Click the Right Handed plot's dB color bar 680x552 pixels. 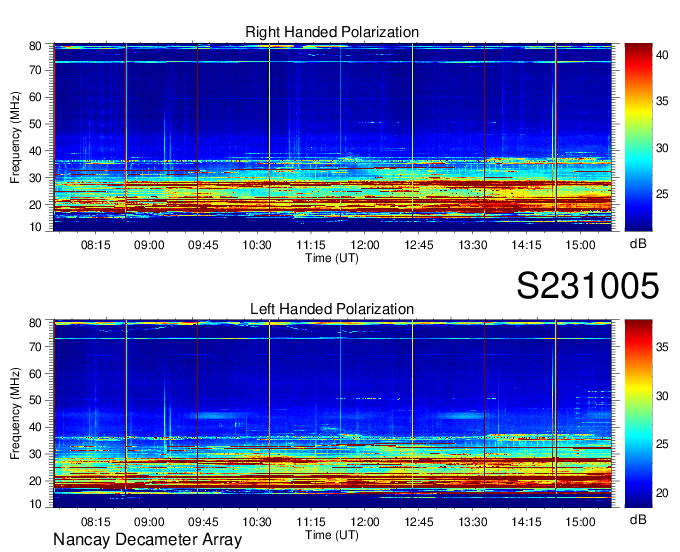[638, 137]
